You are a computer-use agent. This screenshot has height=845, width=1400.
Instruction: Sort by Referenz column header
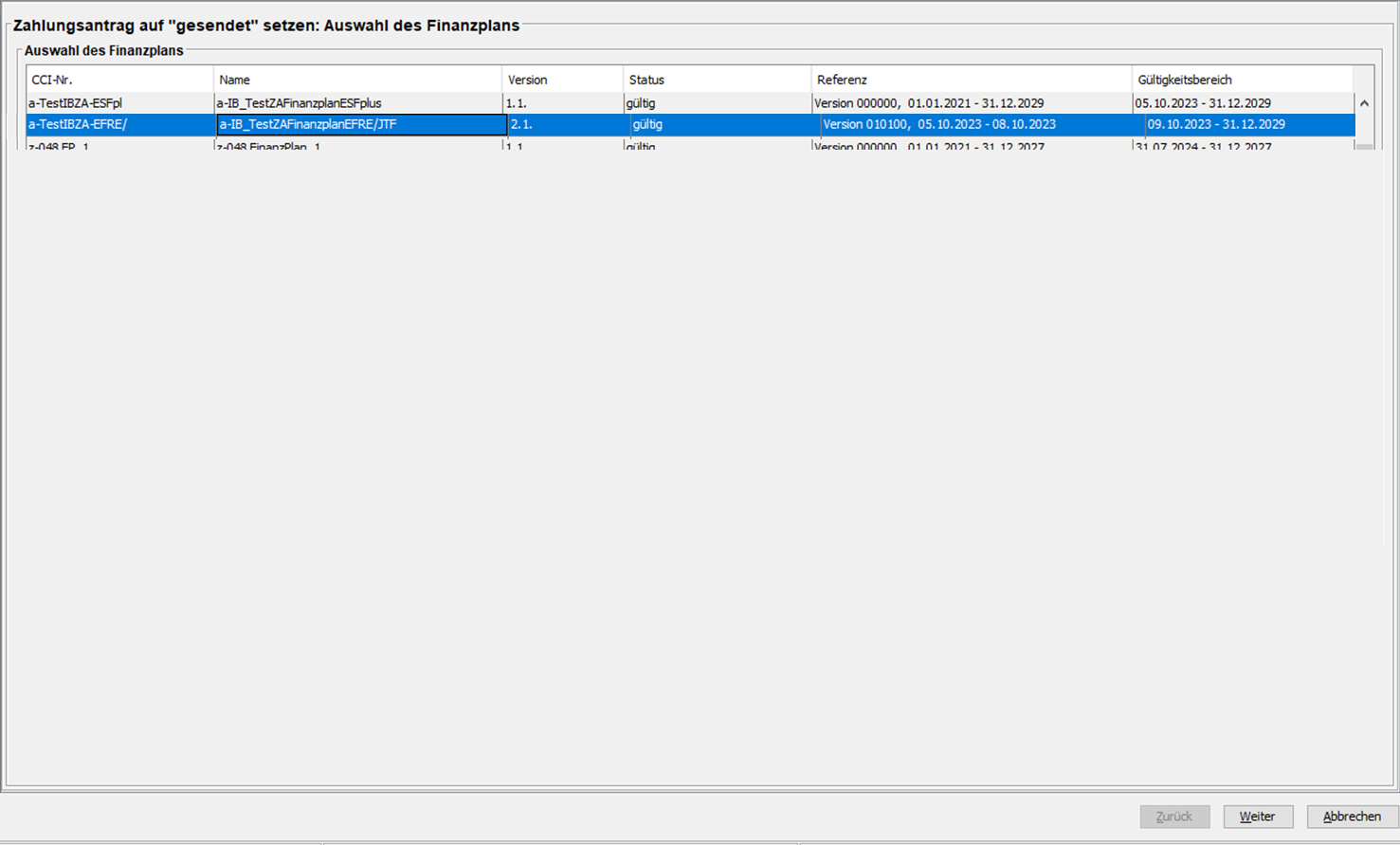coord(972,80)
